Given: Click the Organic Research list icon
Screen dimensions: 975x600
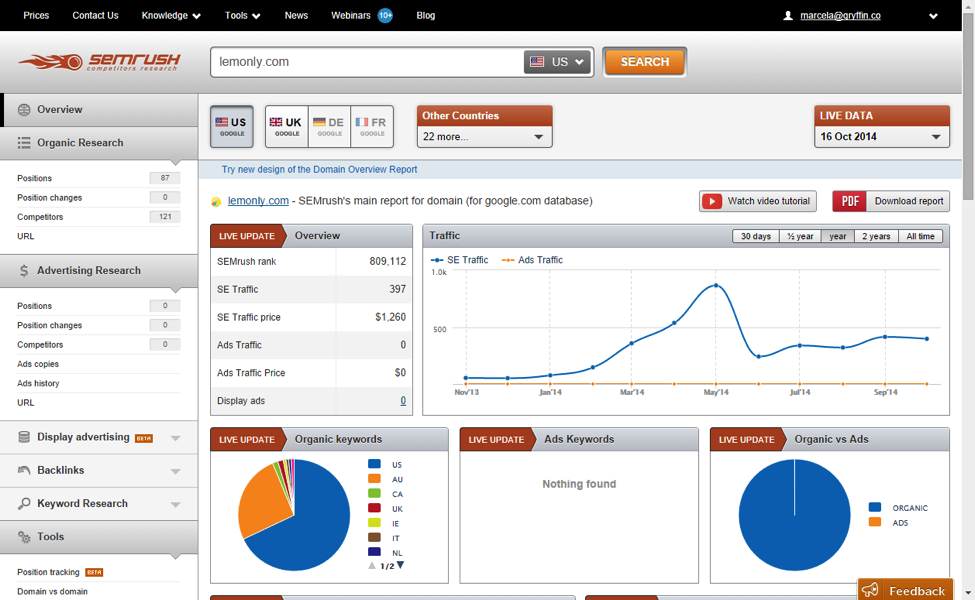Looking at the screenshot, I should coord(24,143).
